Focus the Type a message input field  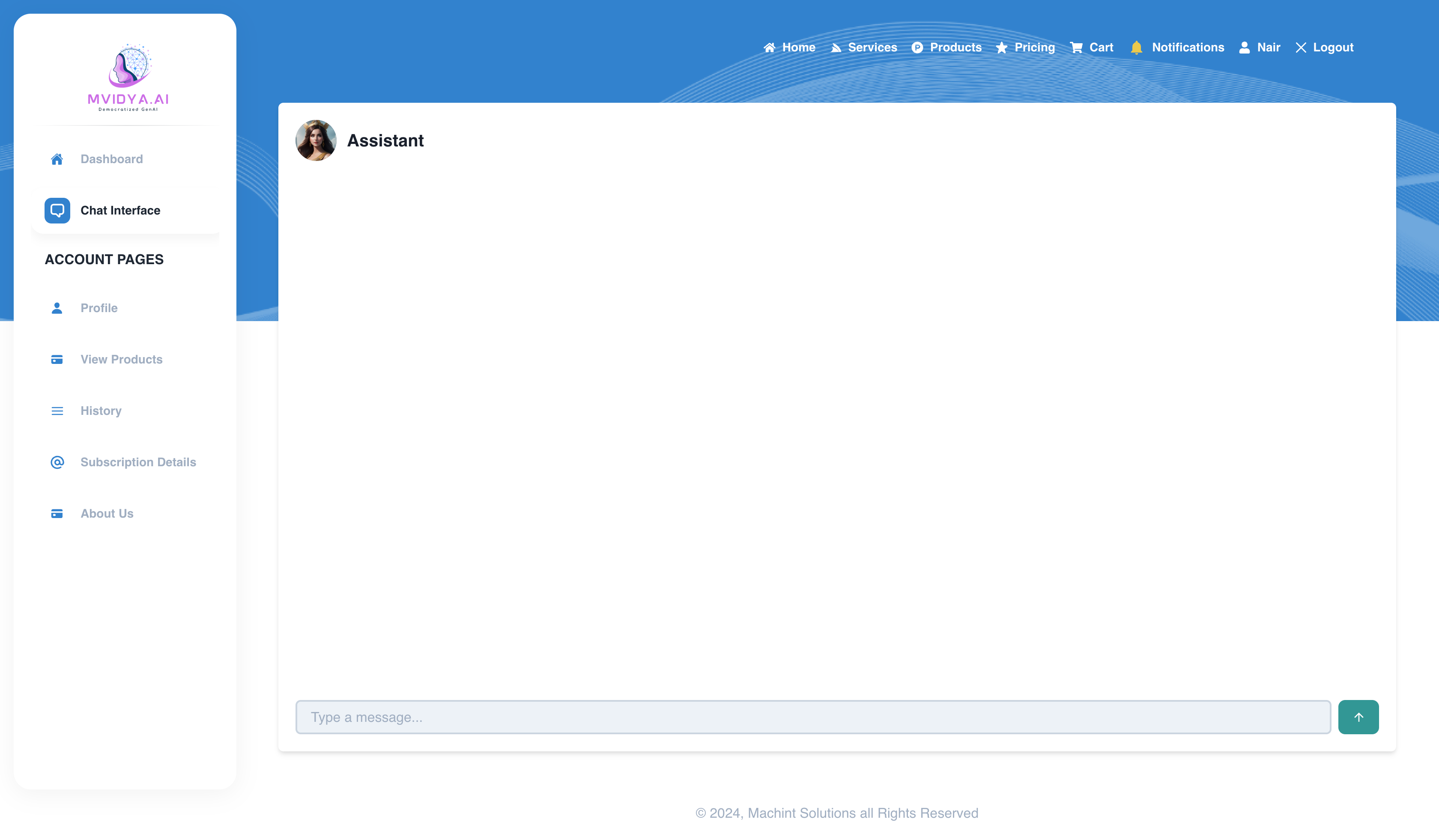point(812,717)
